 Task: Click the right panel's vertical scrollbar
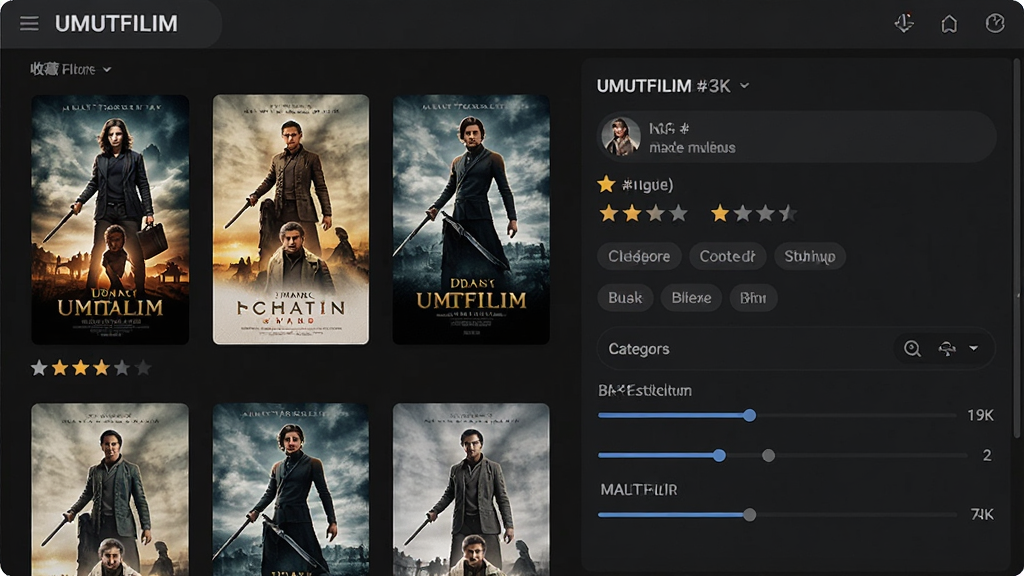[x=1016, y=248]
